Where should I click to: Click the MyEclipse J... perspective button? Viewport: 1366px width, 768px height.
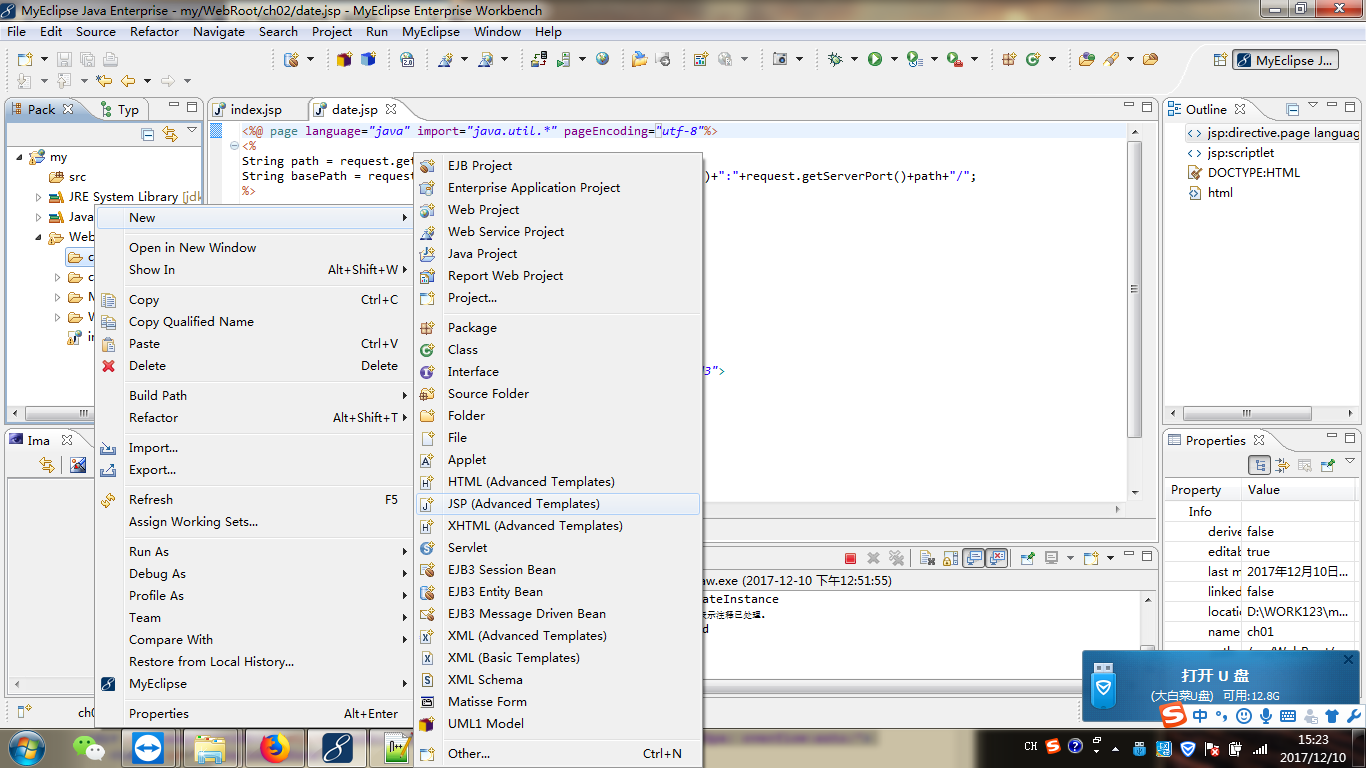(x=1285, y=60)
